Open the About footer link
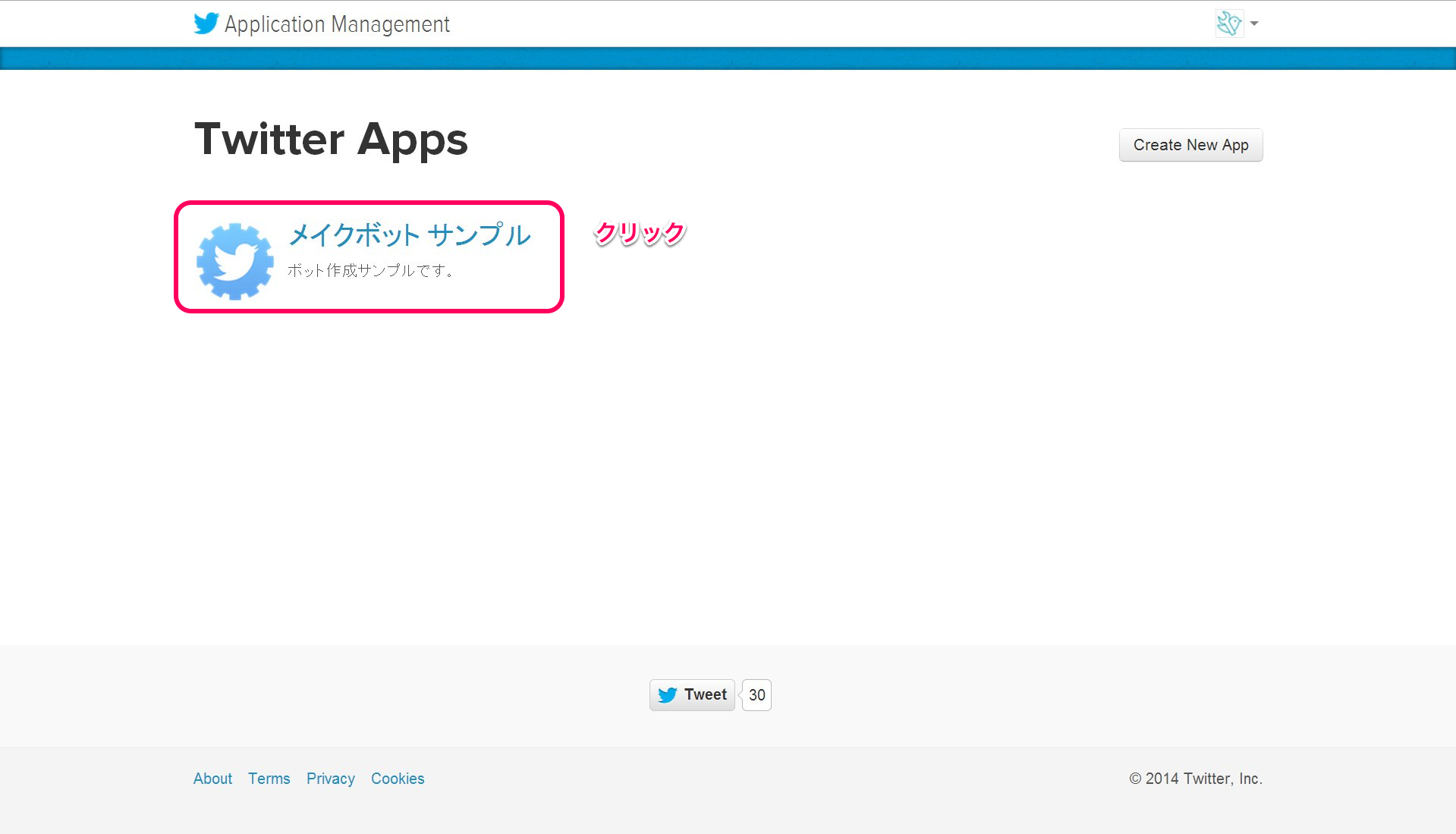The height and width of the screenshot is (834, 1456). 212,779
